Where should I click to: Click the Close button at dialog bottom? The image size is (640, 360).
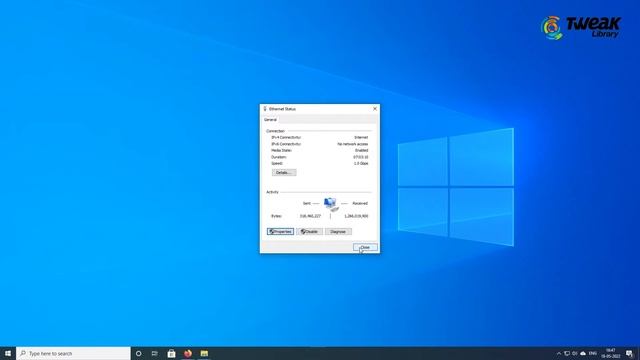click(365, 247)
